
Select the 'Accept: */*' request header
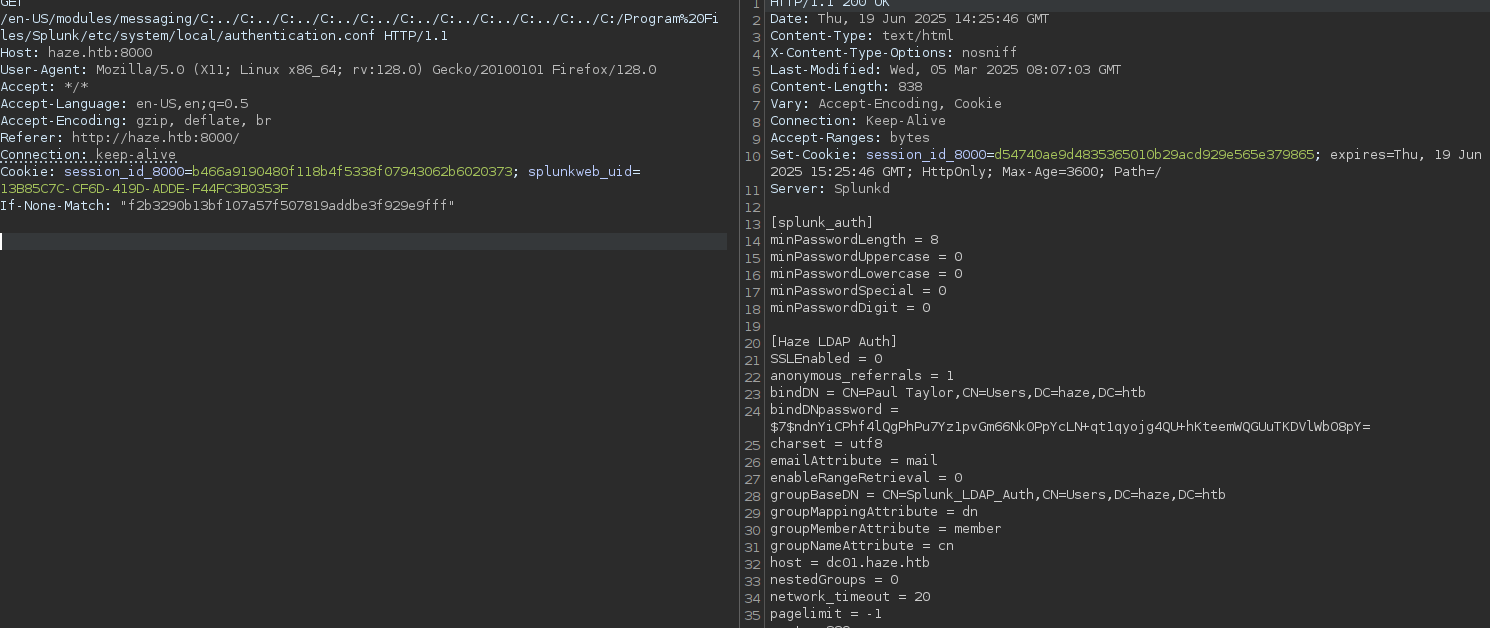click(44, 86)
